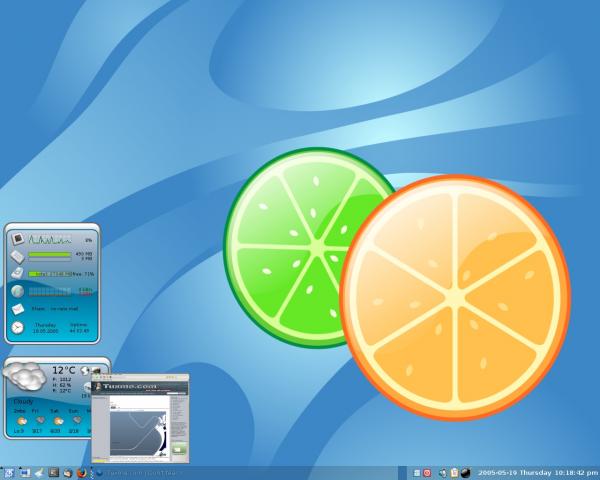Click the 12°C temperature reading
The image size is (600, 480).
65,371
